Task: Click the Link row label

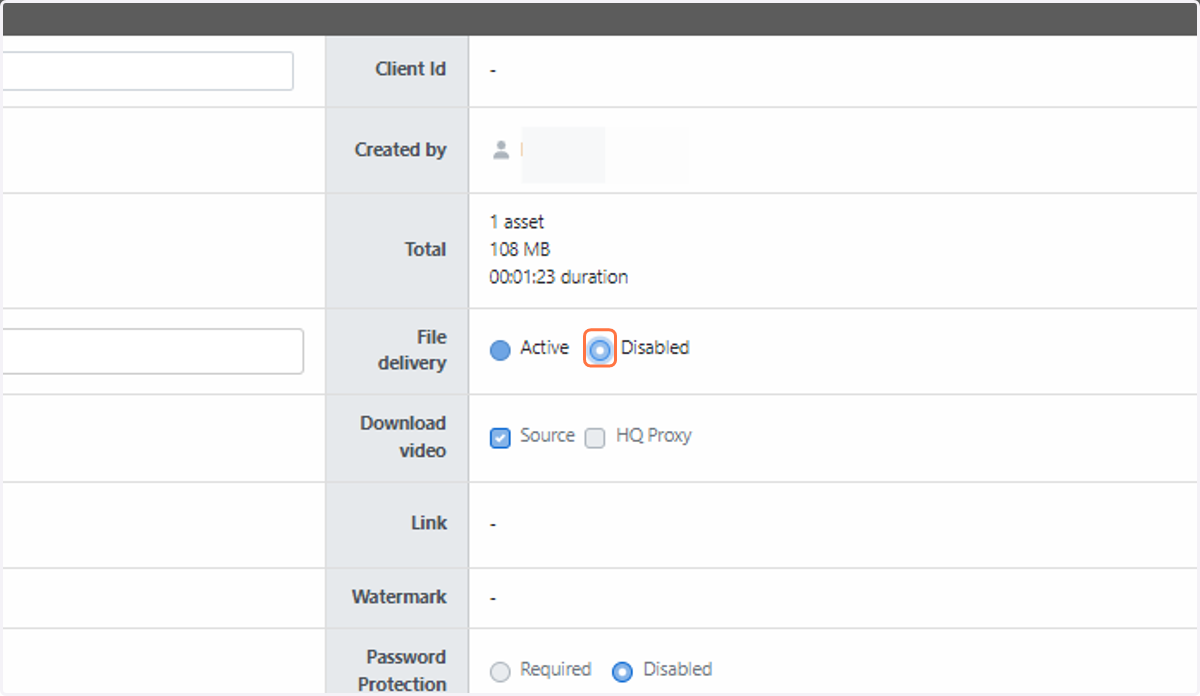Action: 429,523
